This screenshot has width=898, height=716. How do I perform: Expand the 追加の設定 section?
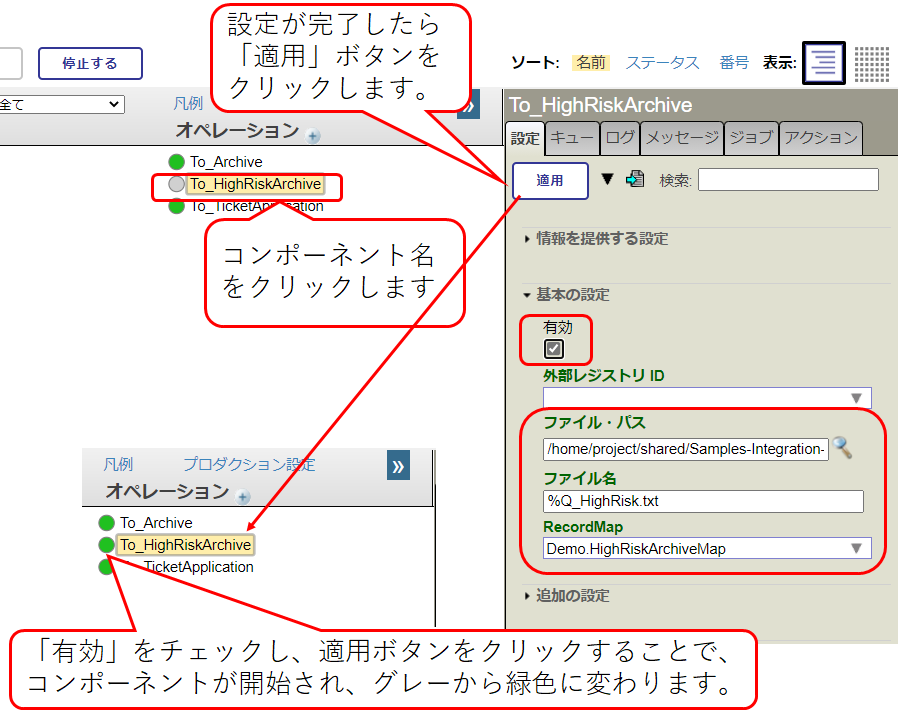[572, 596]
